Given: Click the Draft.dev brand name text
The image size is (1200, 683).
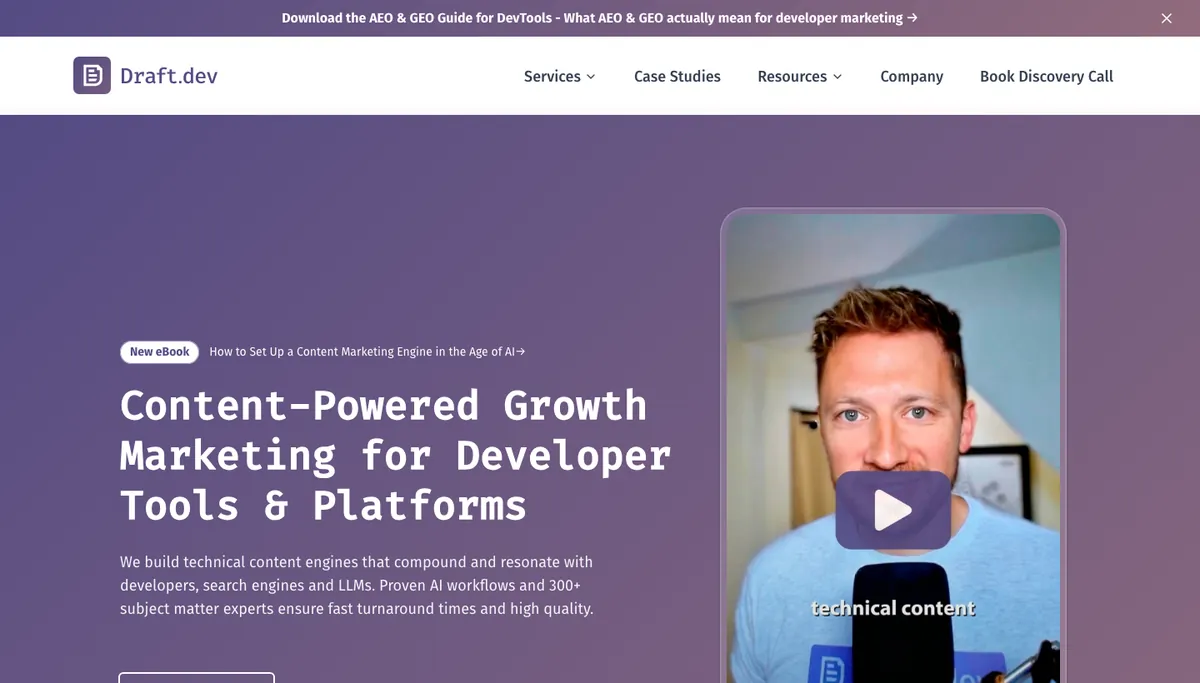Looking at the screenshot, I should [169, 76].
